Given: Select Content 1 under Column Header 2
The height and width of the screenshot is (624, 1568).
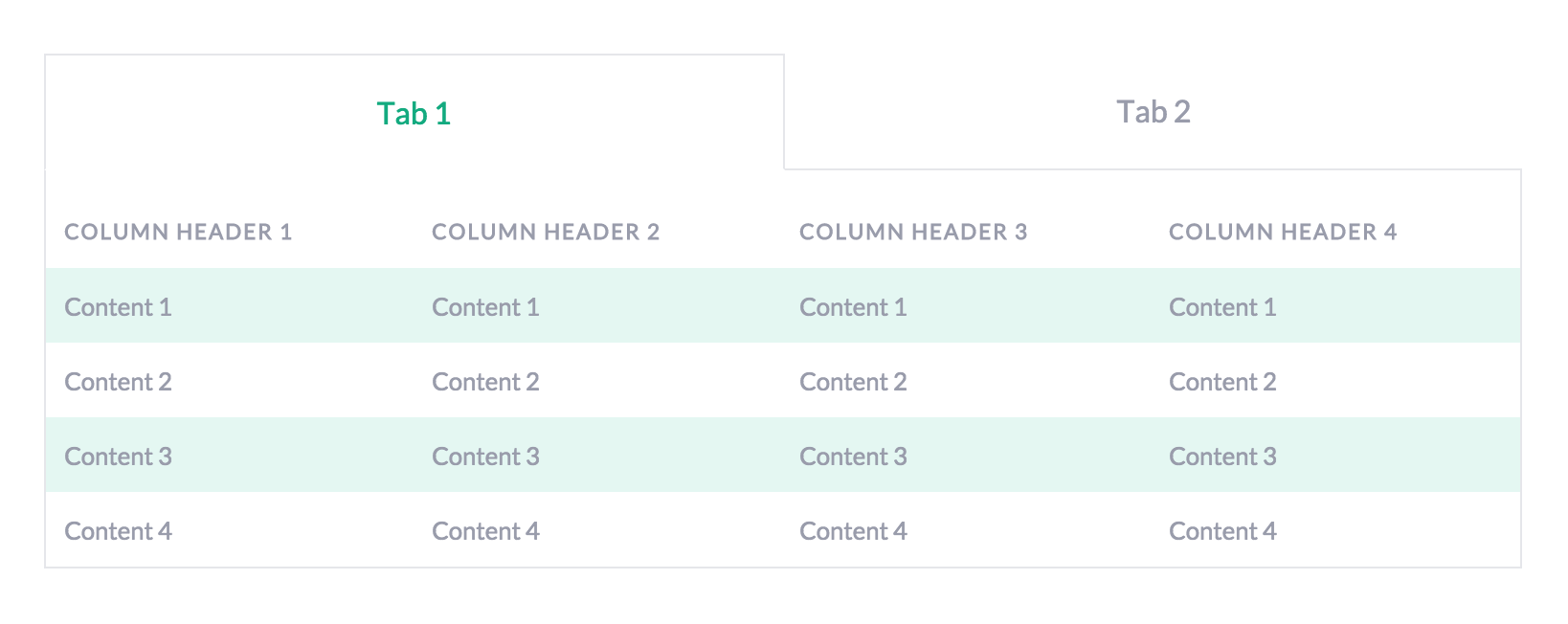Looking at the screenshot, I should point(485,306).
